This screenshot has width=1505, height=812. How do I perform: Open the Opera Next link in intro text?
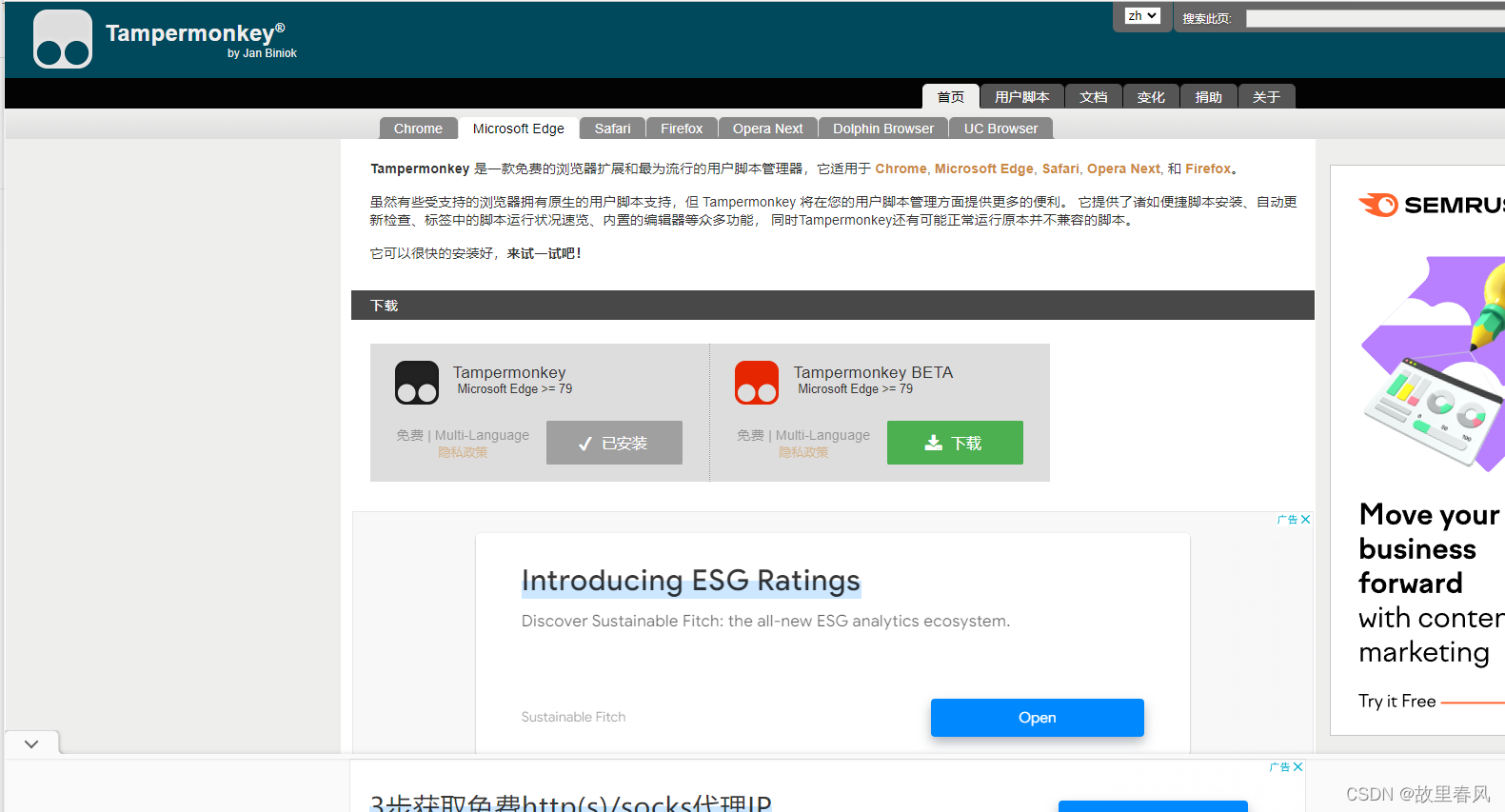coord(1123,168)
